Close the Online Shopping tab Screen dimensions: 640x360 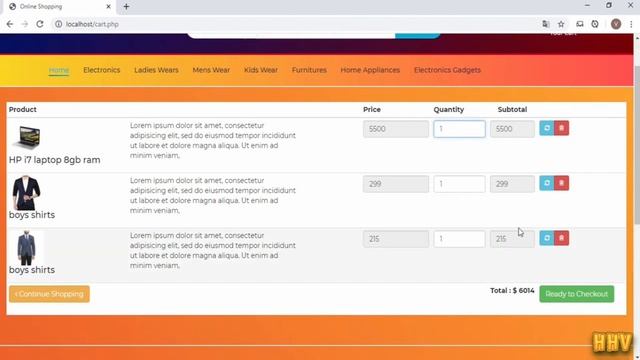[108, 7]
